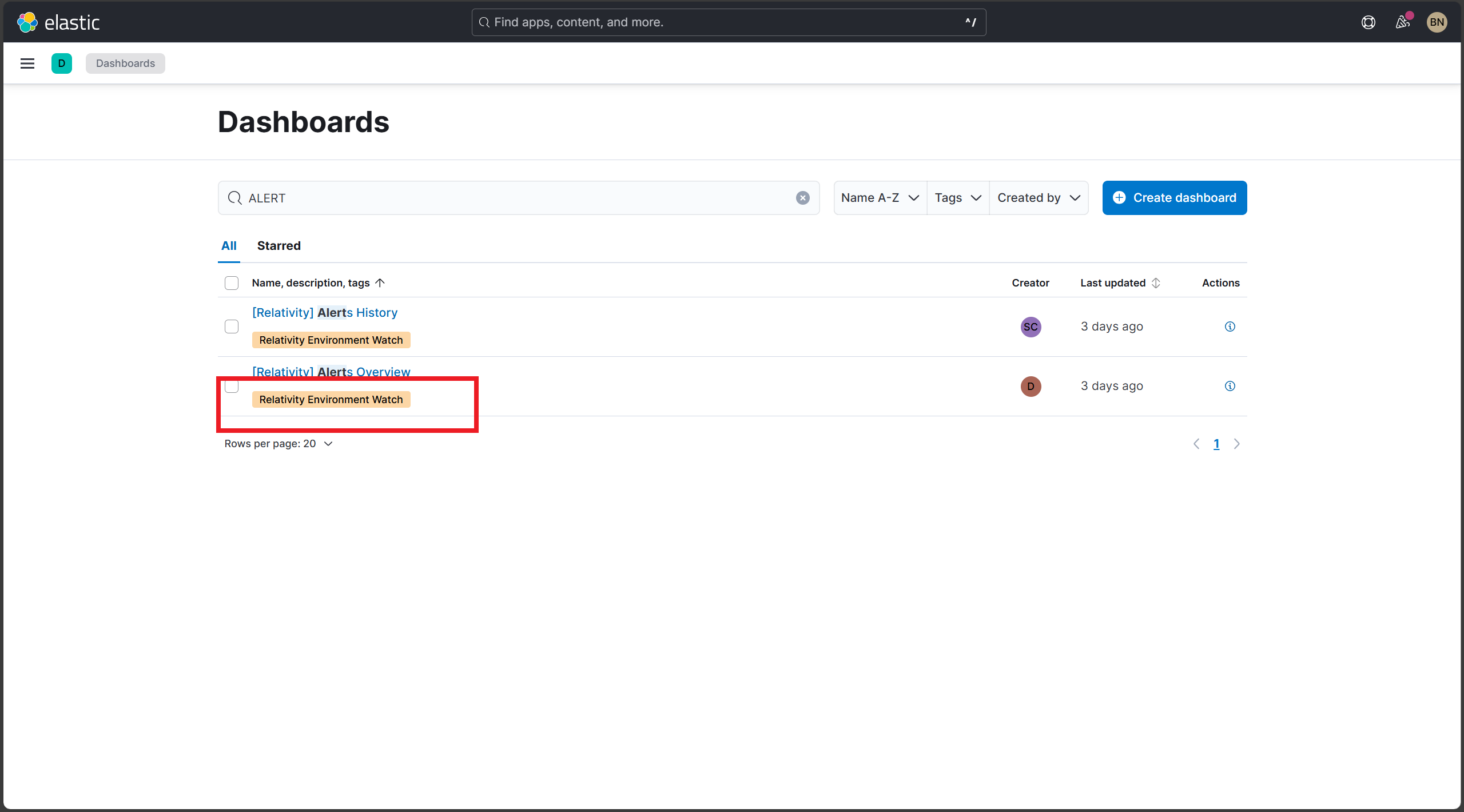Screen dimensions: 1464x812
Task: Check the select-all checkbox in the table header
Action: point(232,282)
